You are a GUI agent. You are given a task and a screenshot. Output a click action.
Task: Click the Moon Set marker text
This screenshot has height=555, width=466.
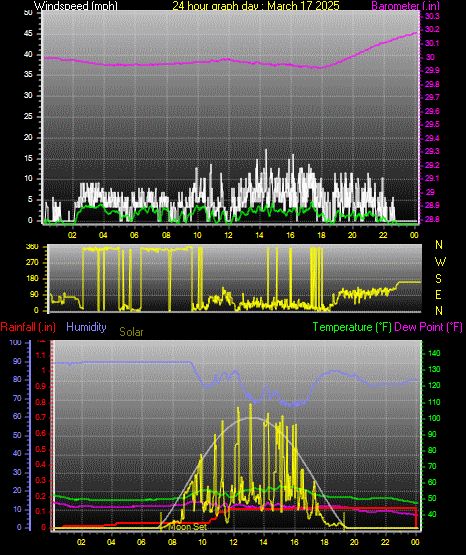[x=187, y=527]
